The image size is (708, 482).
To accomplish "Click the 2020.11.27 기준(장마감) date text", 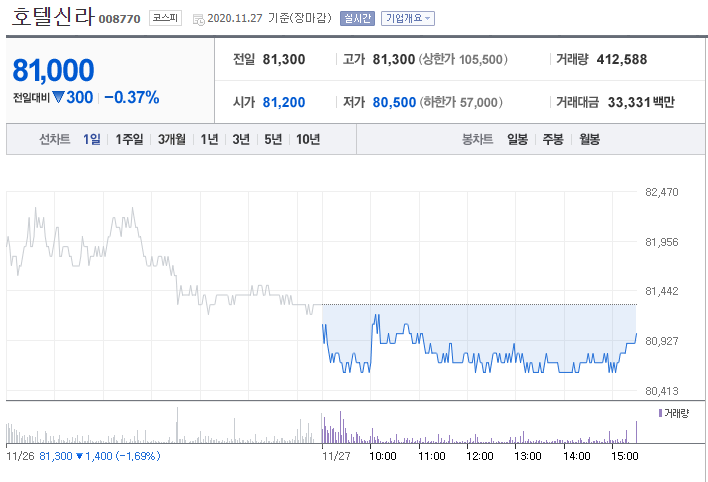I will click(269, 18).
